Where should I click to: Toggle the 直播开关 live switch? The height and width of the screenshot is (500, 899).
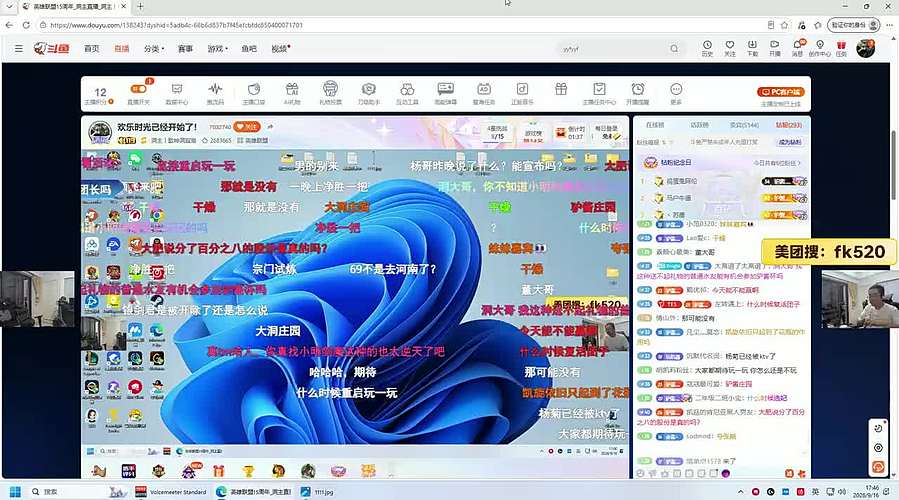pyautogui.click(x=138, y=93)
